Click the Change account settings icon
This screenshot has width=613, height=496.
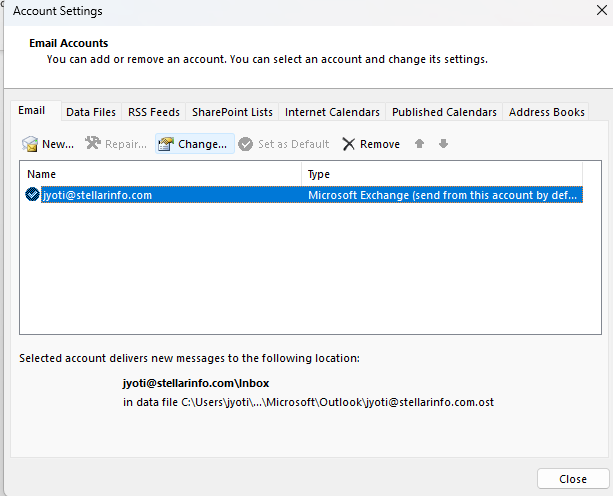click(x=166, y=144)
